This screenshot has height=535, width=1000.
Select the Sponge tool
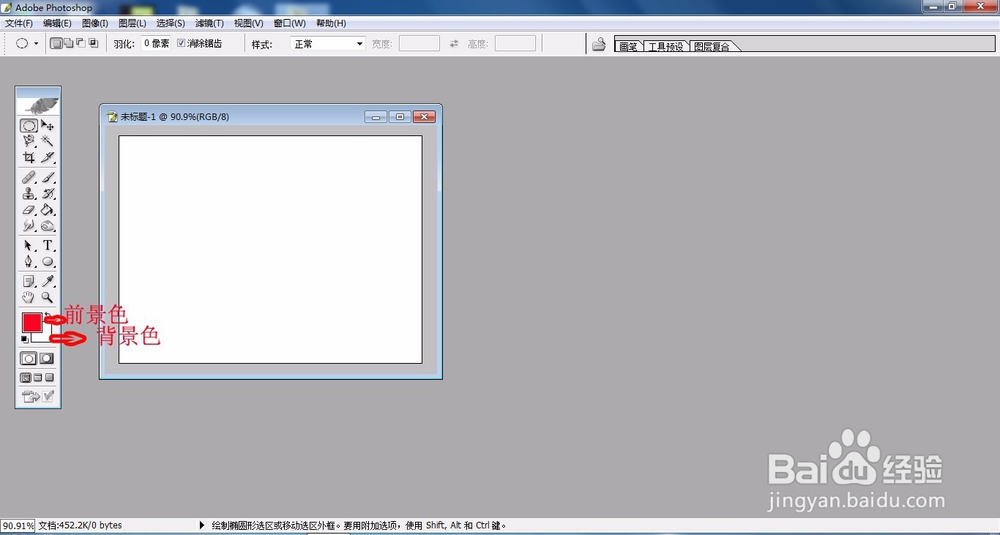pos(47,226)
